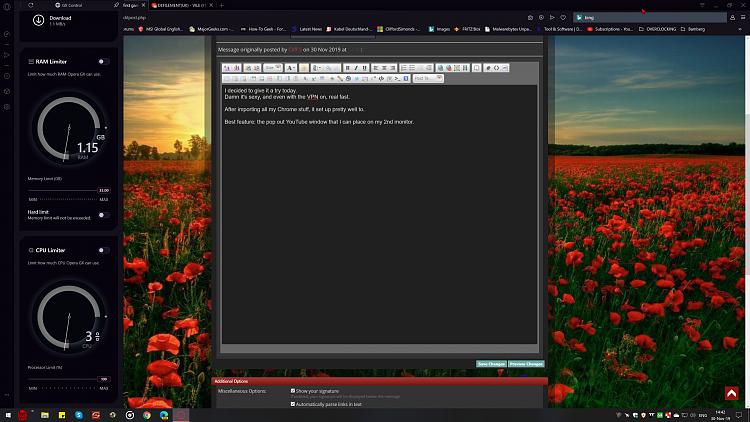Click the taskbar clock
The image size is (750, 422).
pos(720,415)
